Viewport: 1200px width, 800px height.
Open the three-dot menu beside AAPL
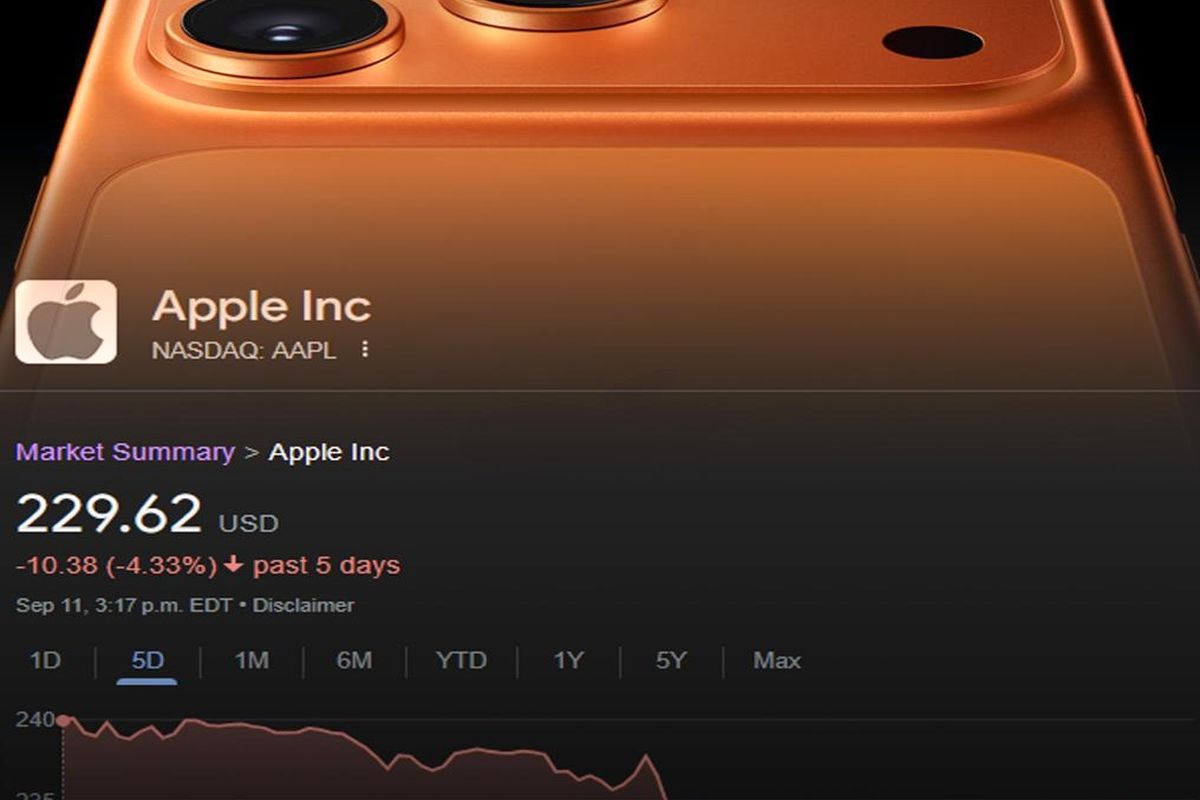365,349
